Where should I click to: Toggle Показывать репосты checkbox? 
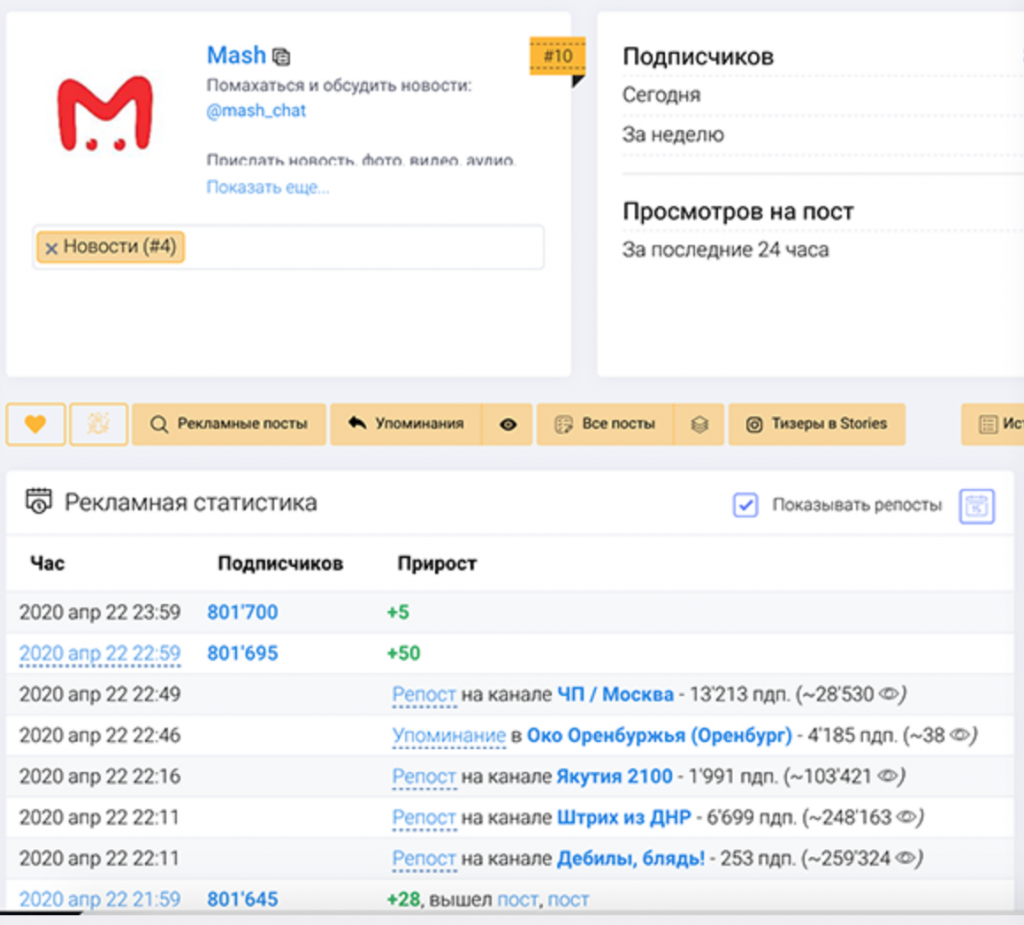tap(745, 505)
